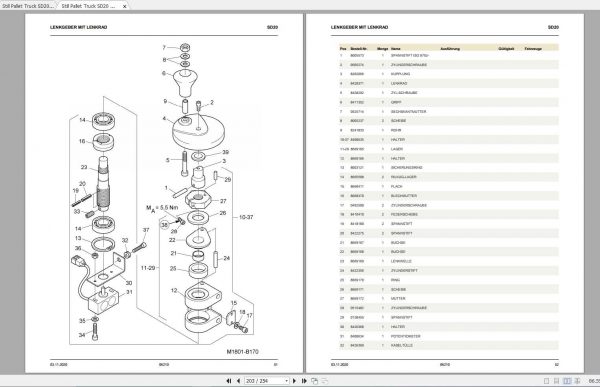Click the LAGER row in the parts list
This screenshot has height=387, width=600.
[x=448, y=149]
